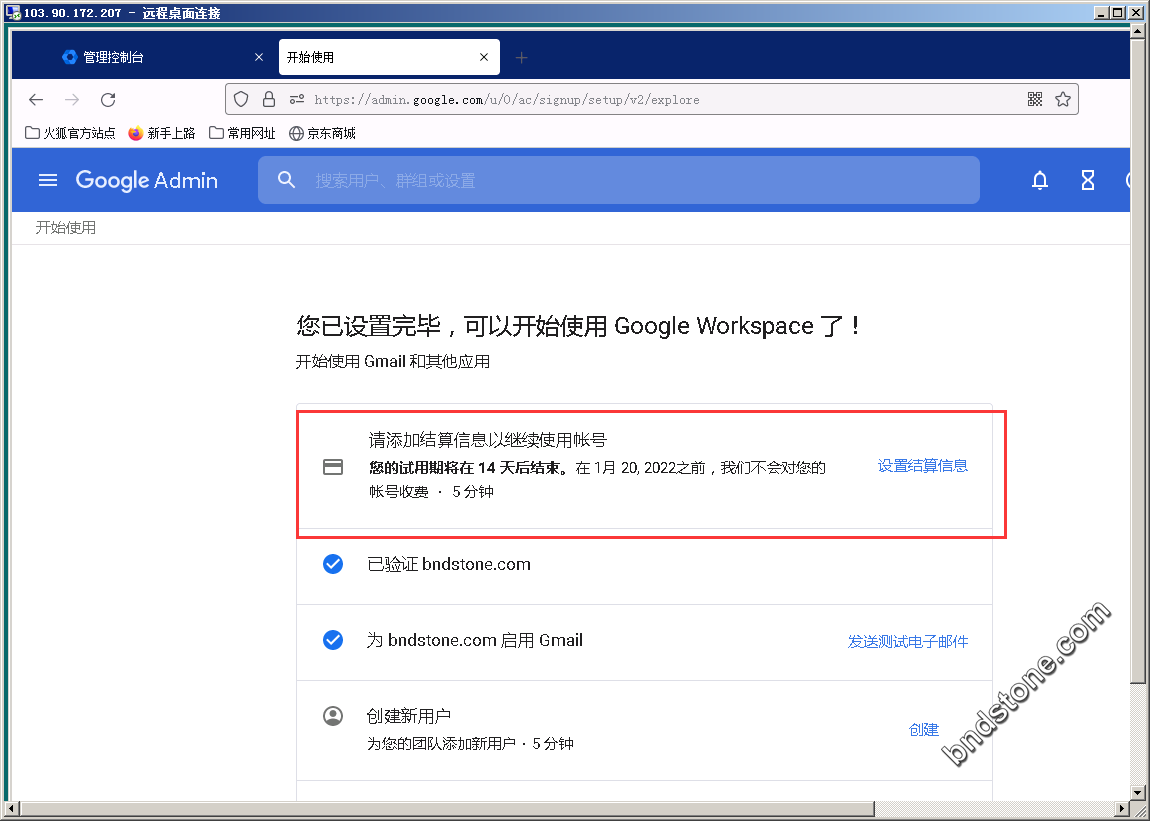Click the checkmark beside 已验证 bndstone.com
This screenshot has width=1150, height=821.
333,564
